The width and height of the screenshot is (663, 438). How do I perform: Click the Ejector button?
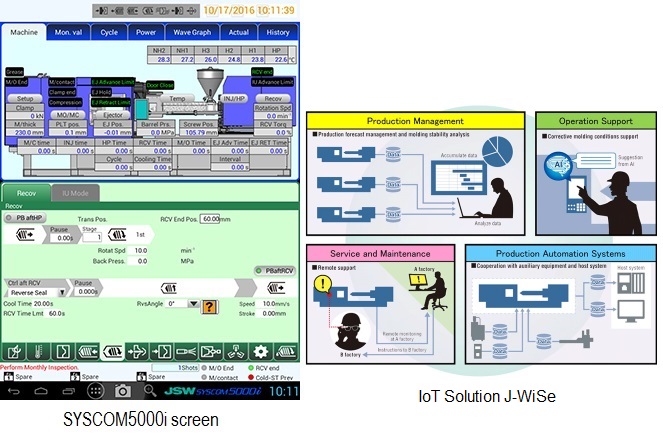(x=113, y=115)
